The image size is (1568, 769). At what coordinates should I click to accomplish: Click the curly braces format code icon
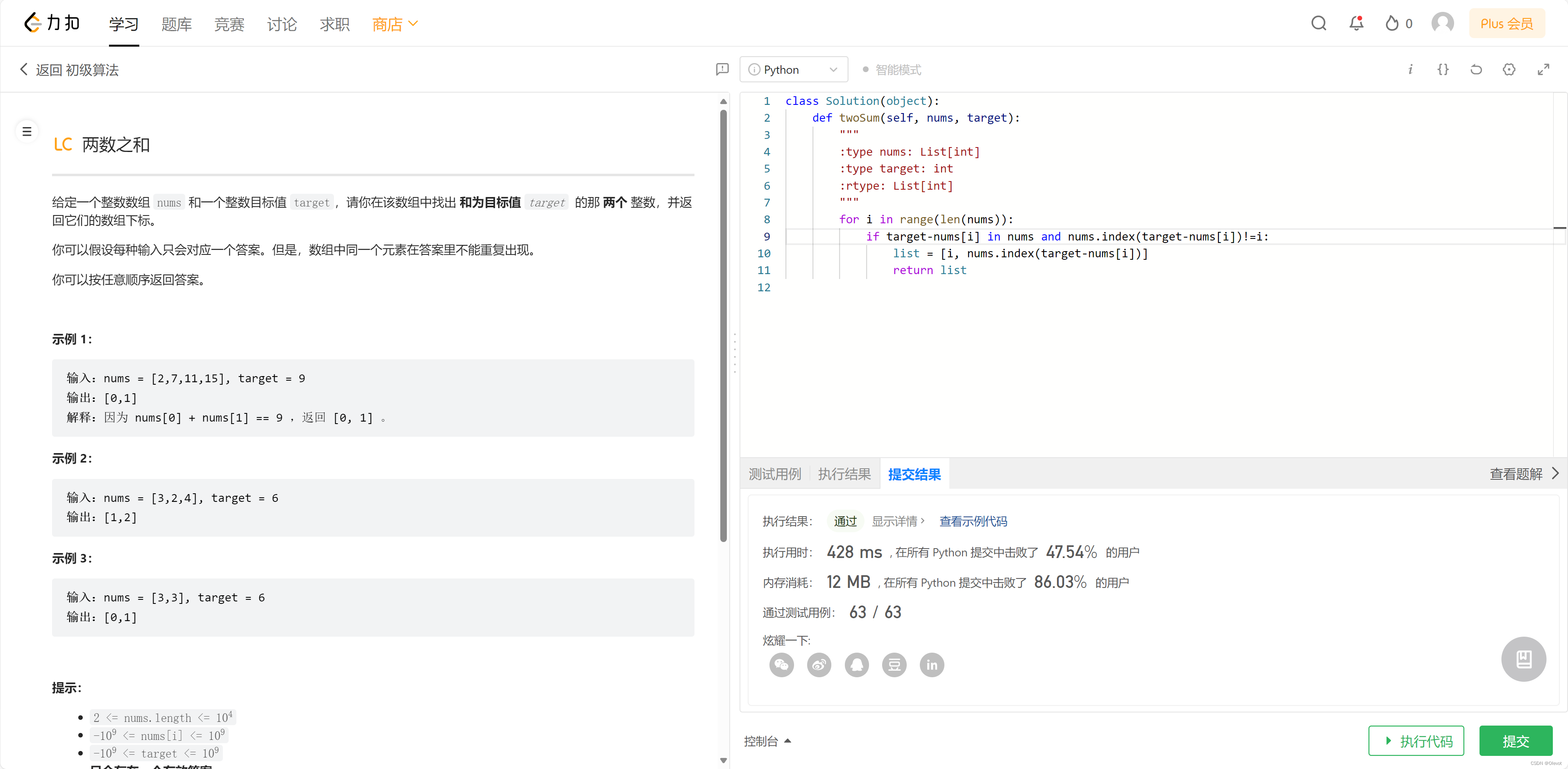[1443, 69]
